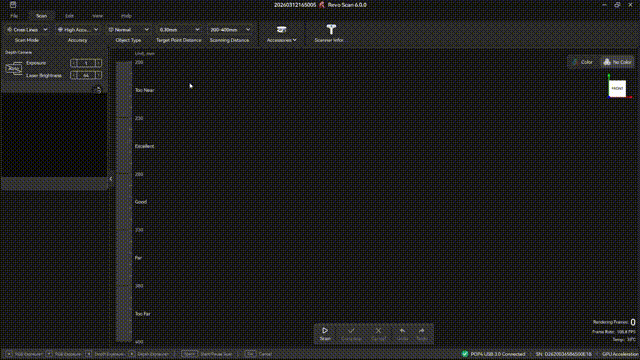Click the Cancel X icon in scan controls
Viewport: 640px width, 360px height.
click(378, 331)
